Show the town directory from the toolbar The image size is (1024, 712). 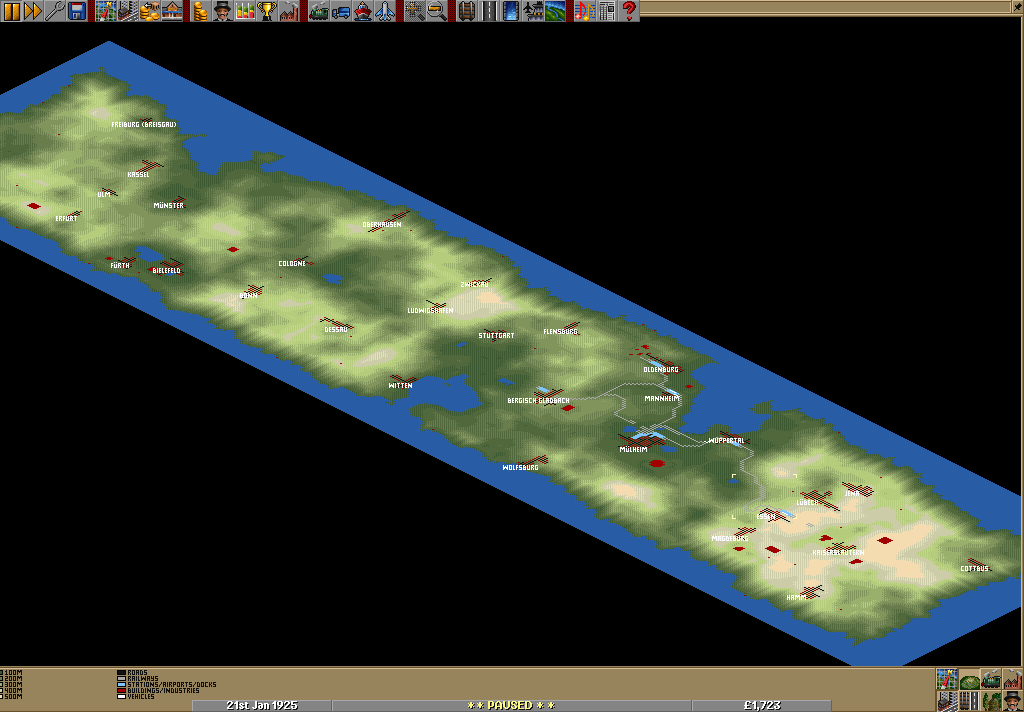pyautogui.click(x=127, y=11)
